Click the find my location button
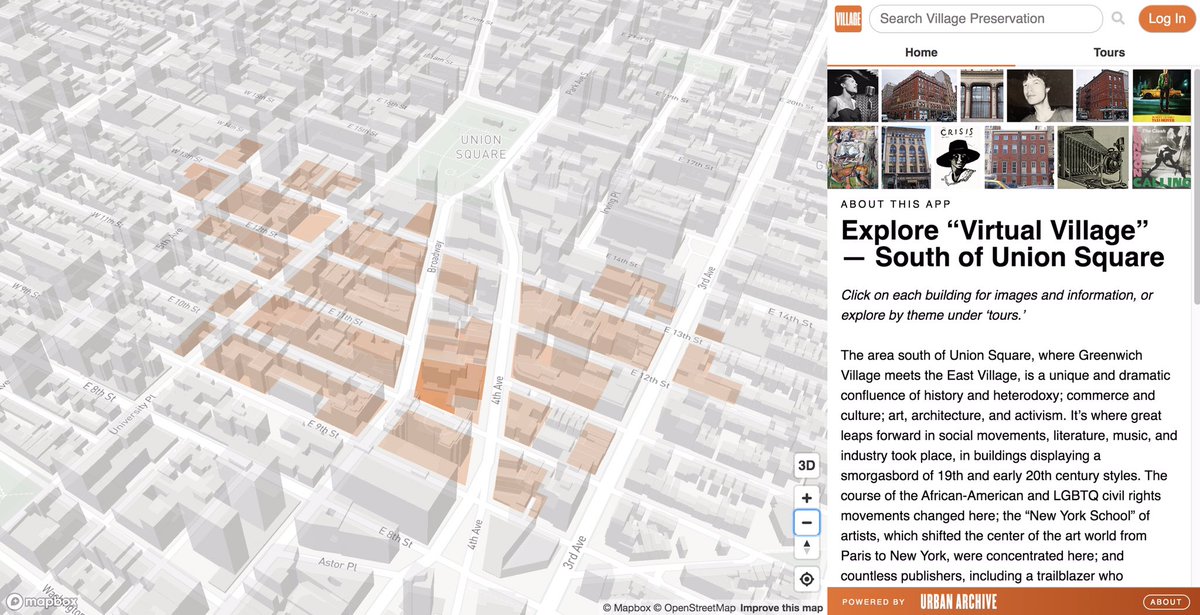This screenshot has height=615, width=1200. click(x=807, y=579)
